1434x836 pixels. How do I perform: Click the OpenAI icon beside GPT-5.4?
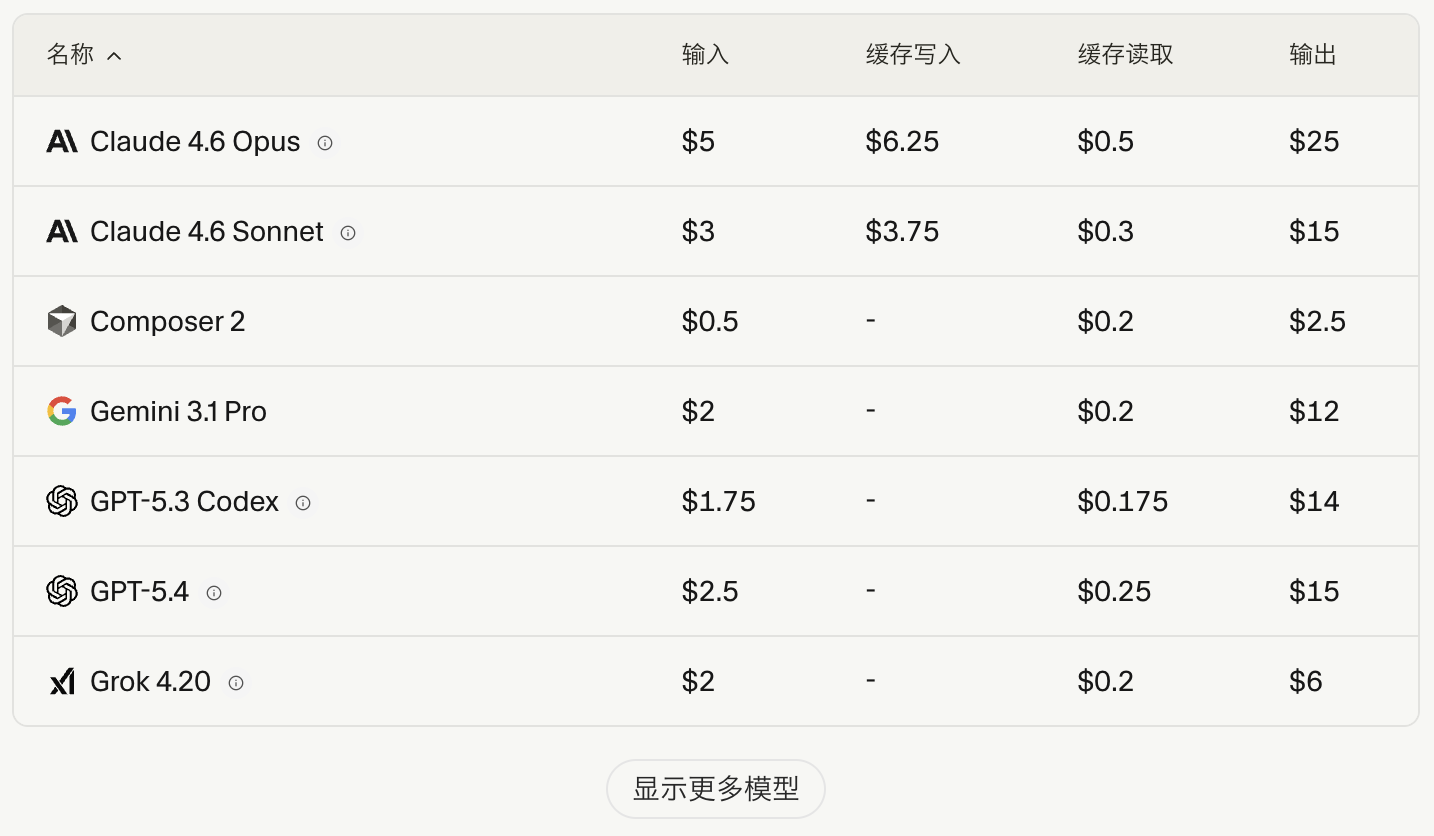61,591
